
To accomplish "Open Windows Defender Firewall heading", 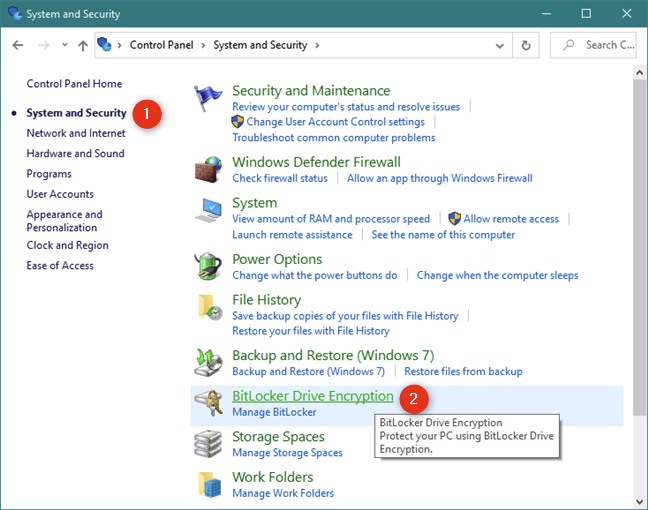I will click(317, 162).
